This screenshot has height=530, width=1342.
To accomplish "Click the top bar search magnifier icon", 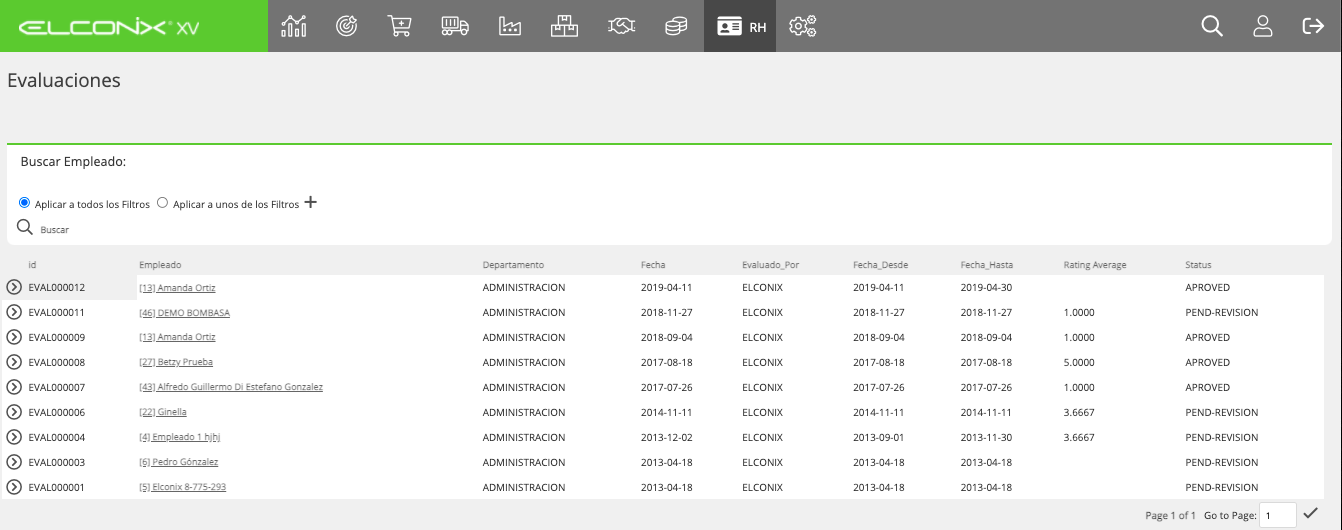I will pyautogui.click(x=1212, y=26).
